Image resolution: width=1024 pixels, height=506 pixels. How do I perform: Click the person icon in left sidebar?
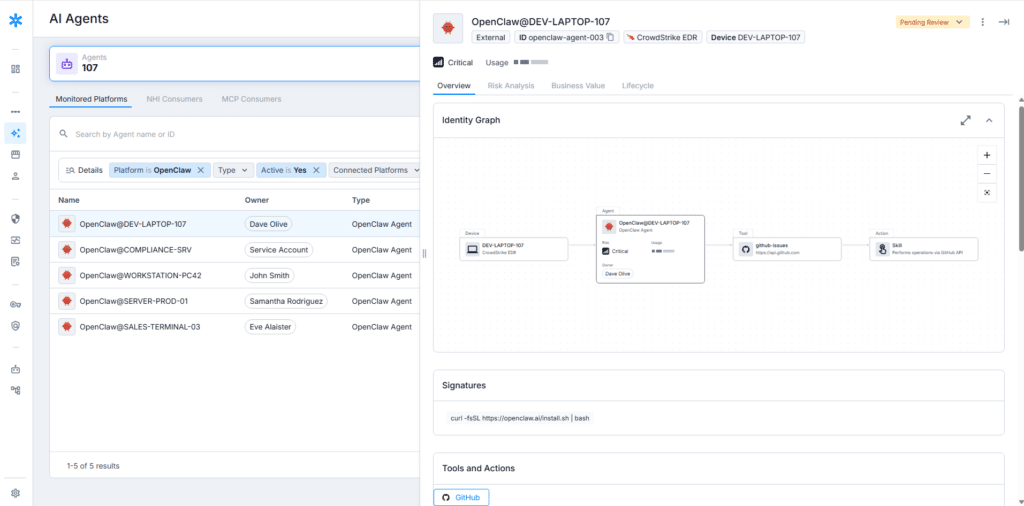point(16,176)
